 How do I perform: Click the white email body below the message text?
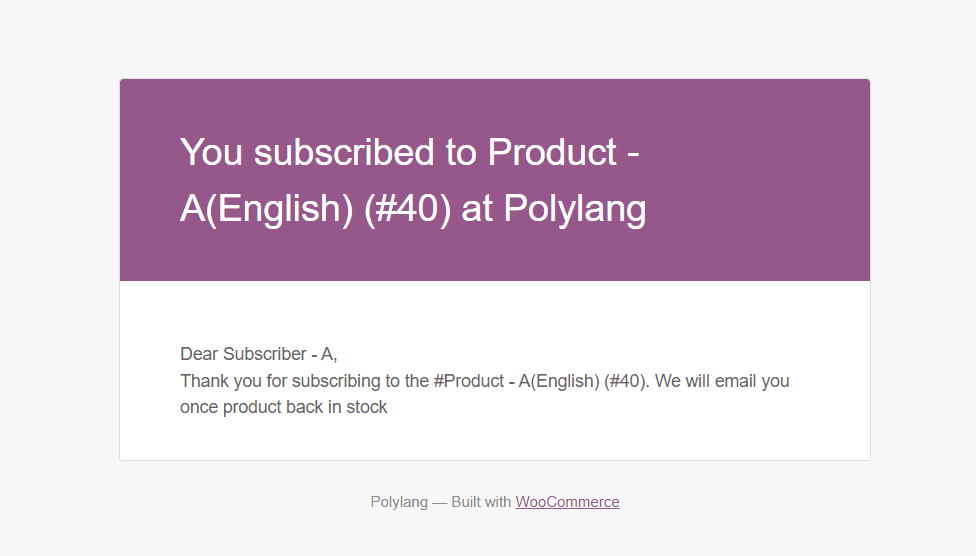click(495, 439)
